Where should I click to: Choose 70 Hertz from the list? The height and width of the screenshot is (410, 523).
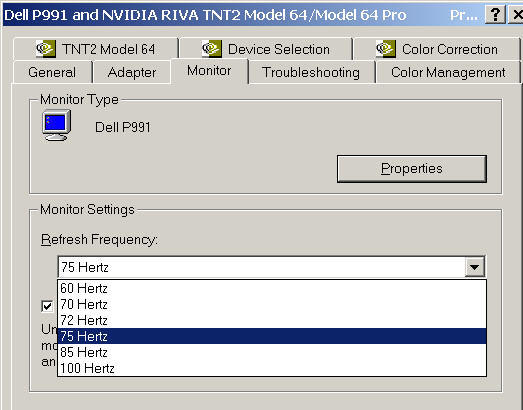(272, 304)
